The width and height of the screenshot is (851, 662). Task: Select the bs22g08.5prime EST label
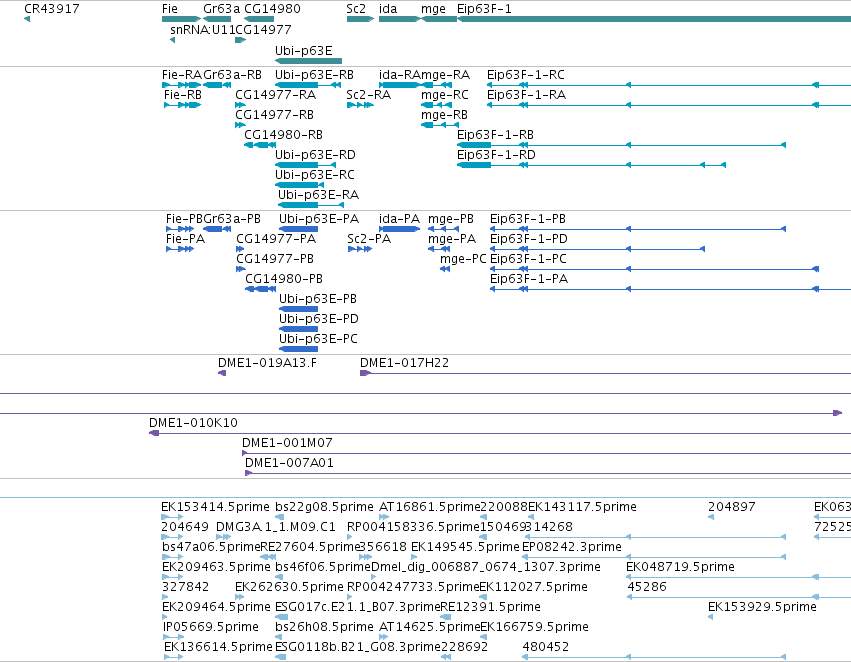tap(325, 507)
